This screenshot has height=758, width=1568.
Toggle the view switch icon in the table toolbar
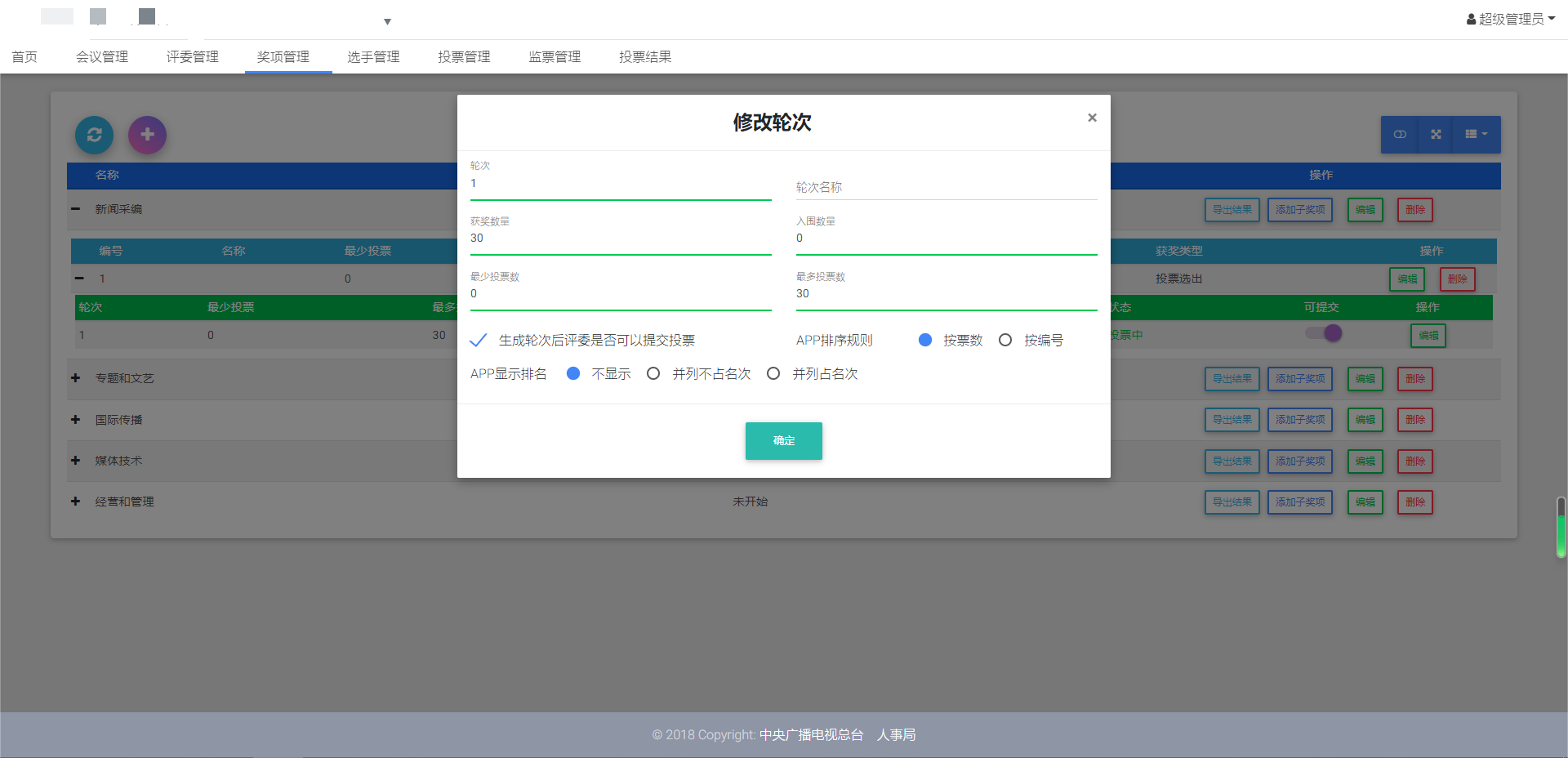coord(1400,135)
